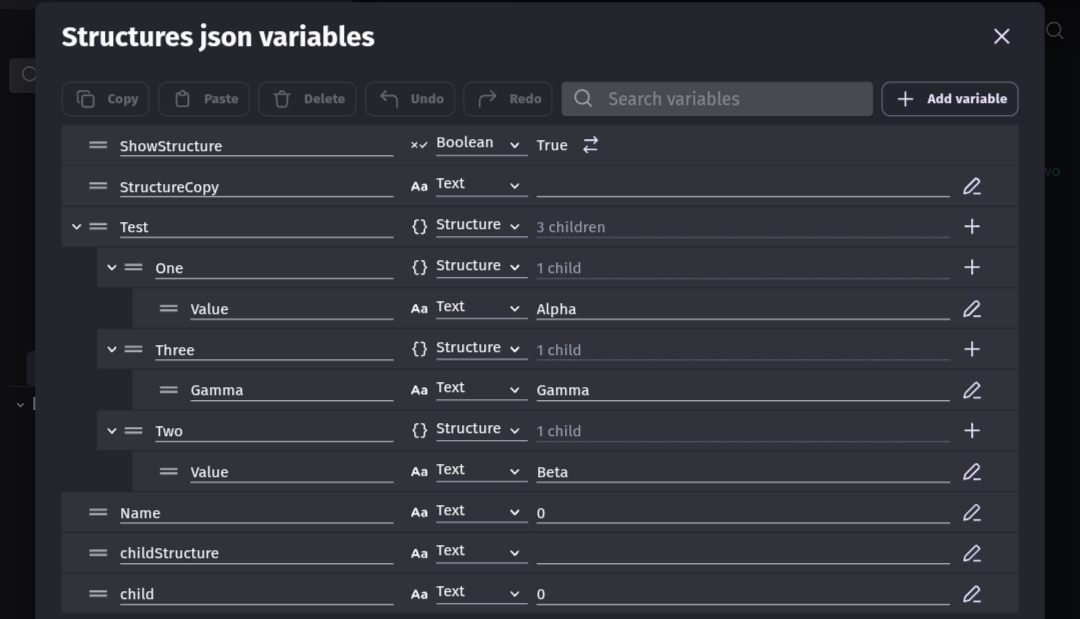Add a child to Test structure

[971, 227]
